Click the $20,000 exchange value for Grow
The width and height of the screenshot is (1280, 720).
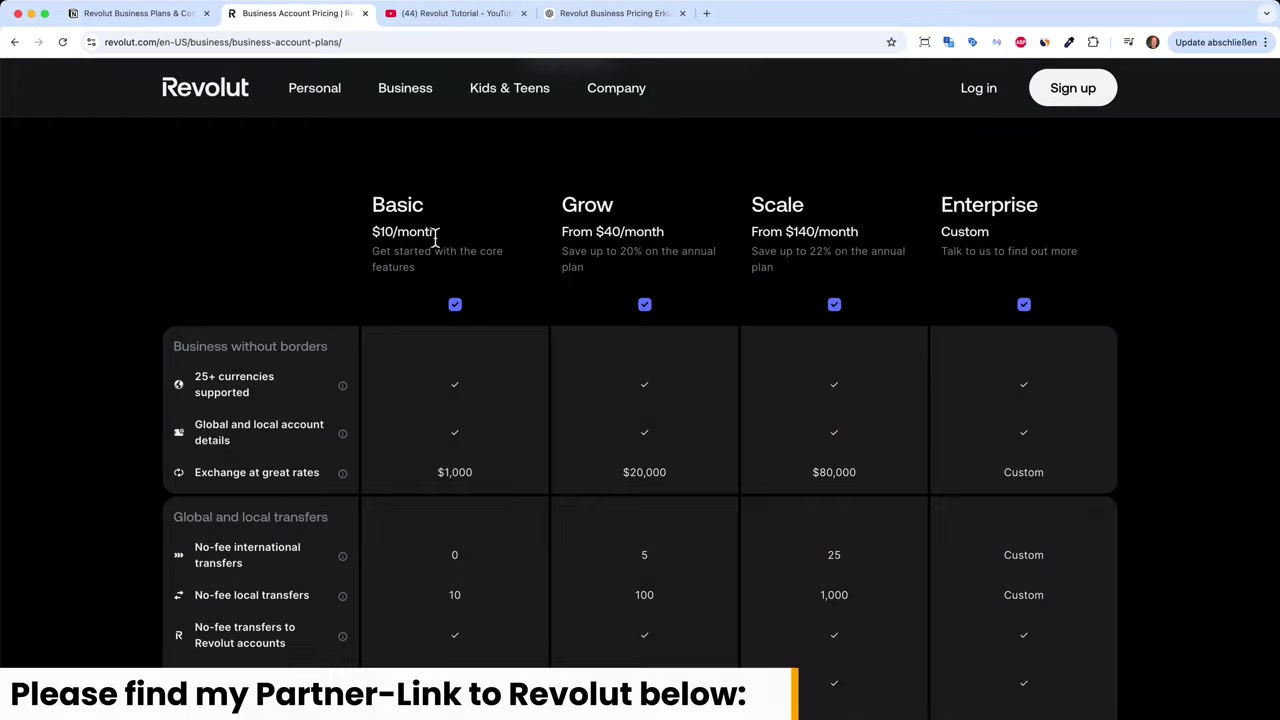(x=644, y=472)
